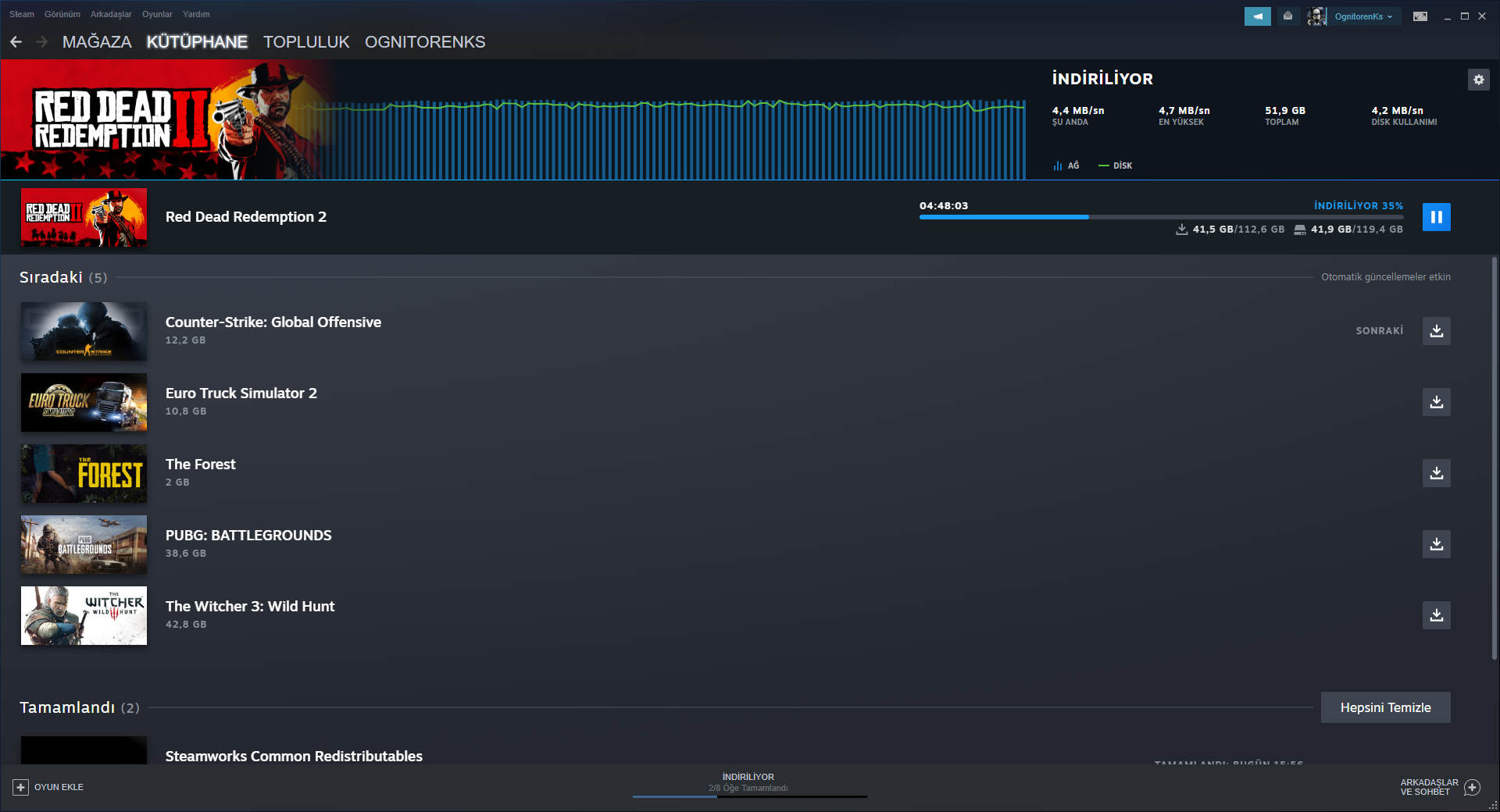Screen dimensions: 1500x812
Task: Click the Red Dead Redemption 2 progress bar
Action: pos(1161,217)
